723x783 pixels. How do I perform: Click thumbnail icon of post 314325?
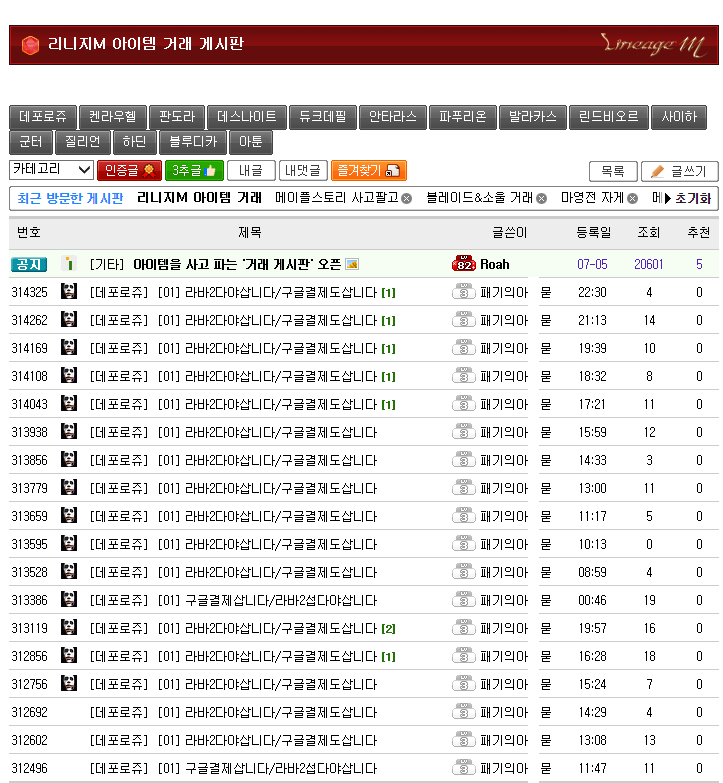pyautogui.click(x=68, y=291)
